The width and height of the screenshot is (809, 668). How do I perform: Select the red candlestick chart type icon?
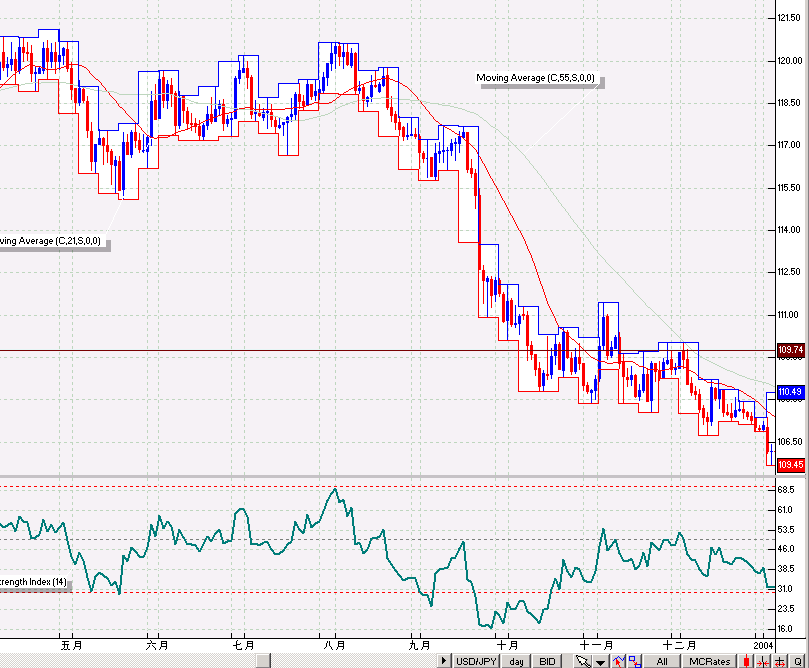click(x=746, y=661)
